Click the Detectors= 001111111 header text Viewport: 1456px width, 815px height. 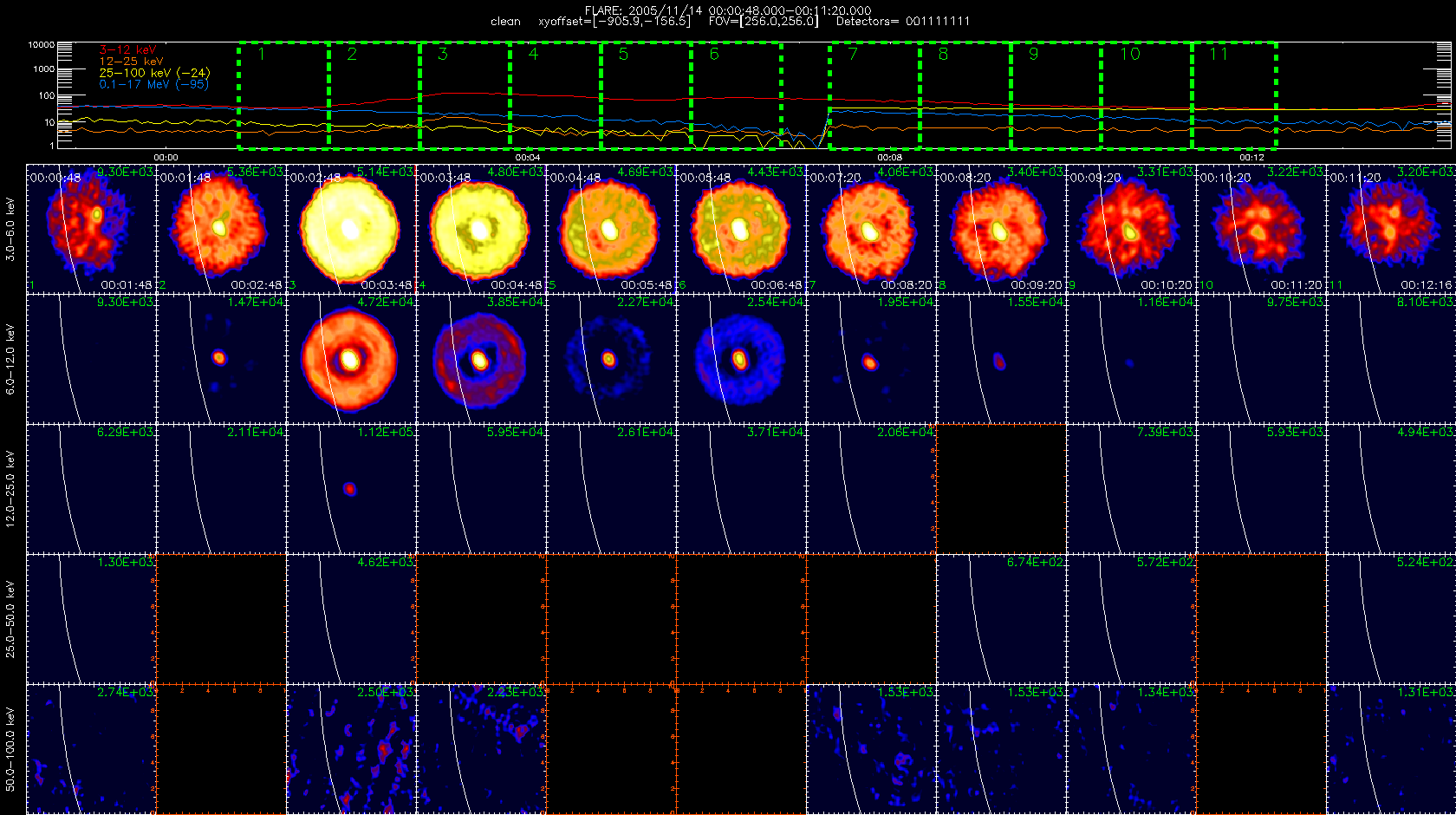coord(903,21)
